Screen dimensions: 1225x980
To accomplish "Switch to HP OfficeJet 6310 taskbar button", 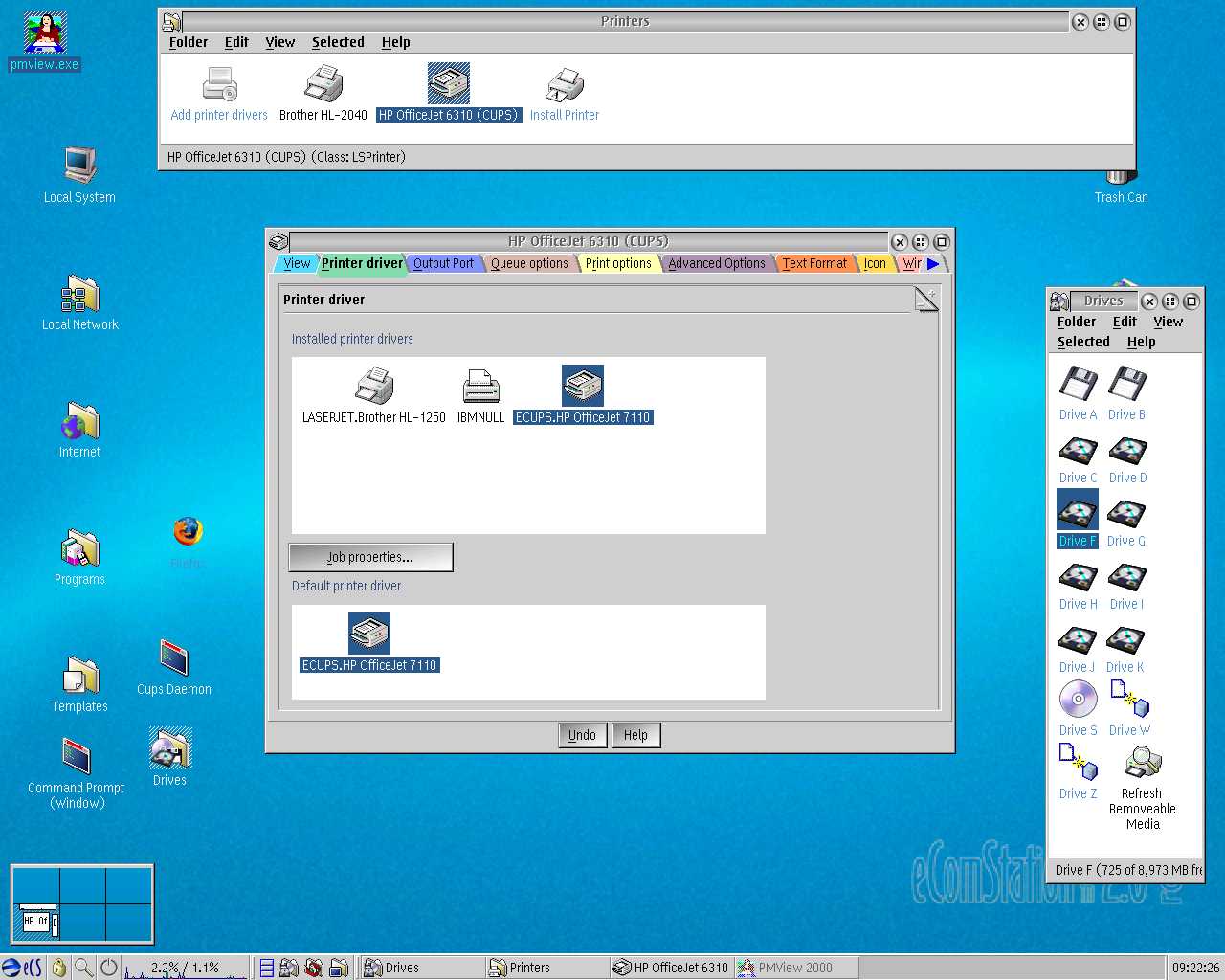I will pyautogui.click(x=672, y=968).
